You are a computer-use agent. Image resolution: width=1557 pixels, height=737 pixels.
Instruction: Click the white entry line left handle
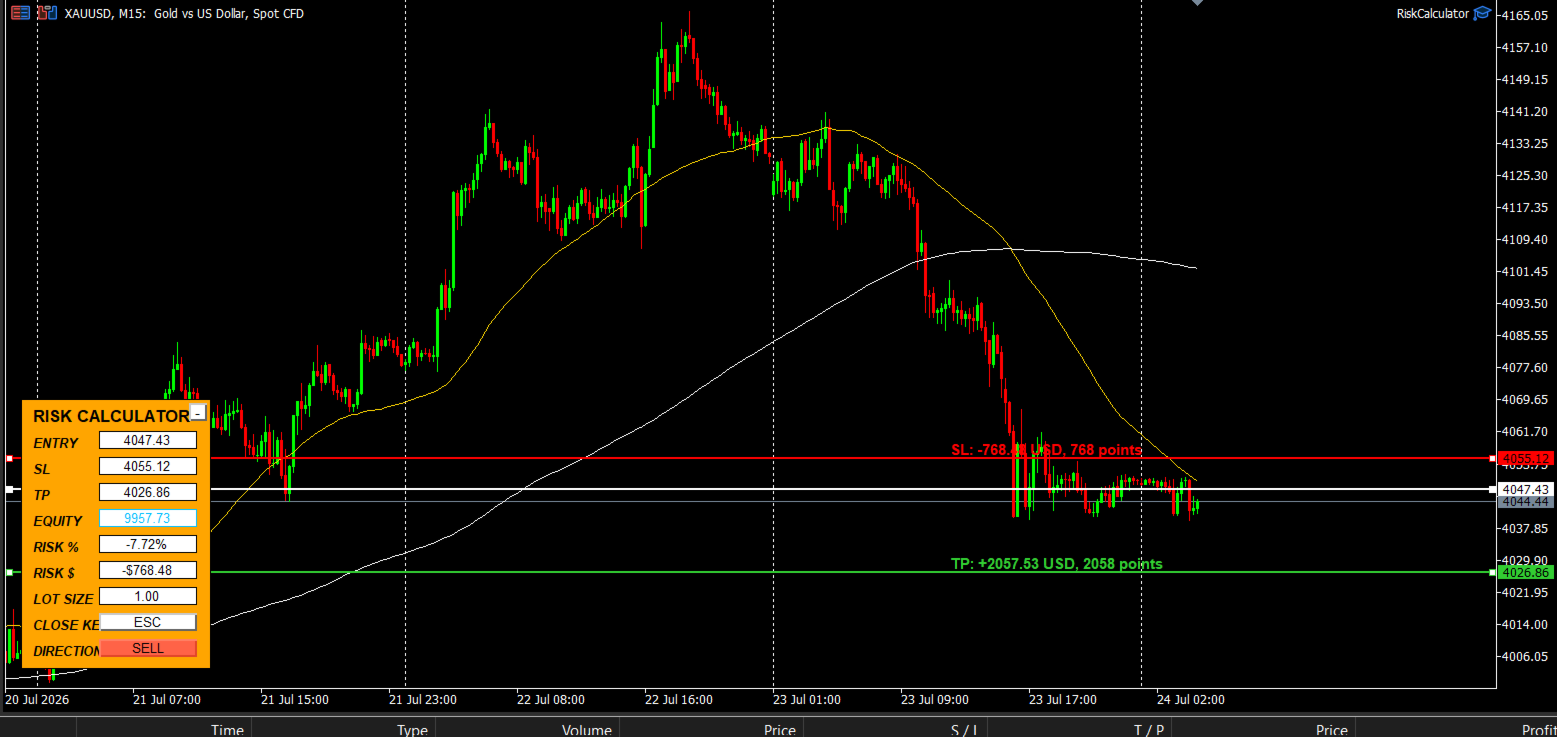9,490
